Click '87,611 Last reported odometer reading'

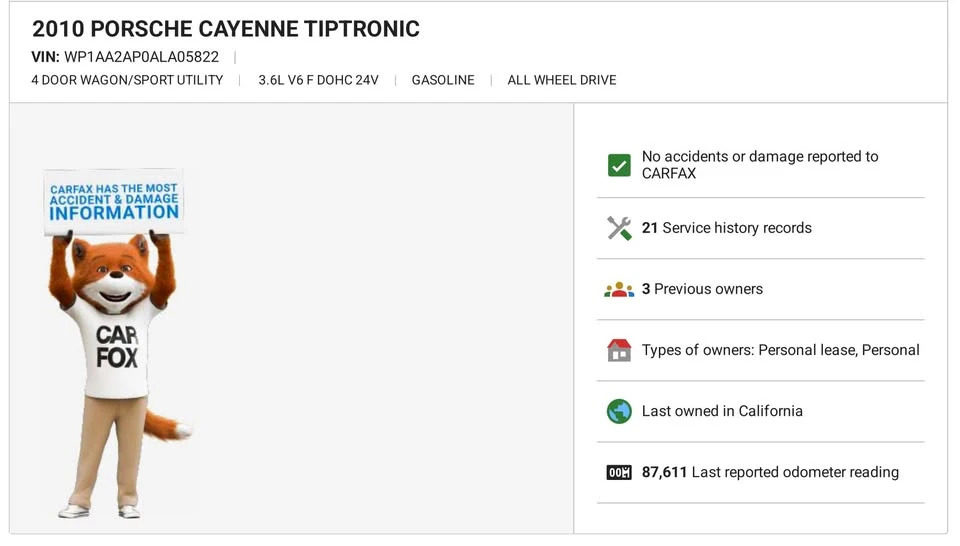coord(770,473)
